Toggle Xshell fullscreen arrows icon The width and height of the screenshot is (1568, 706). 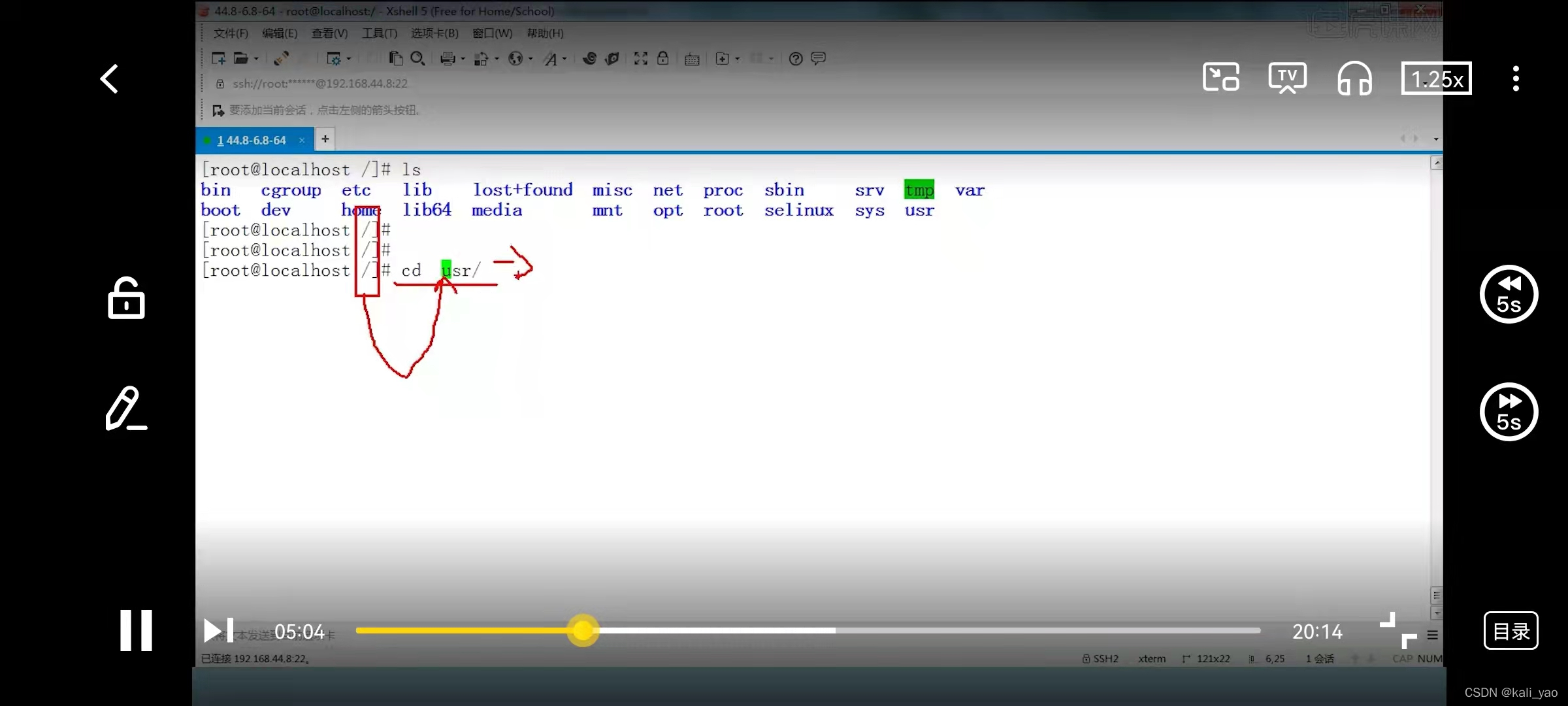[641, 59]
